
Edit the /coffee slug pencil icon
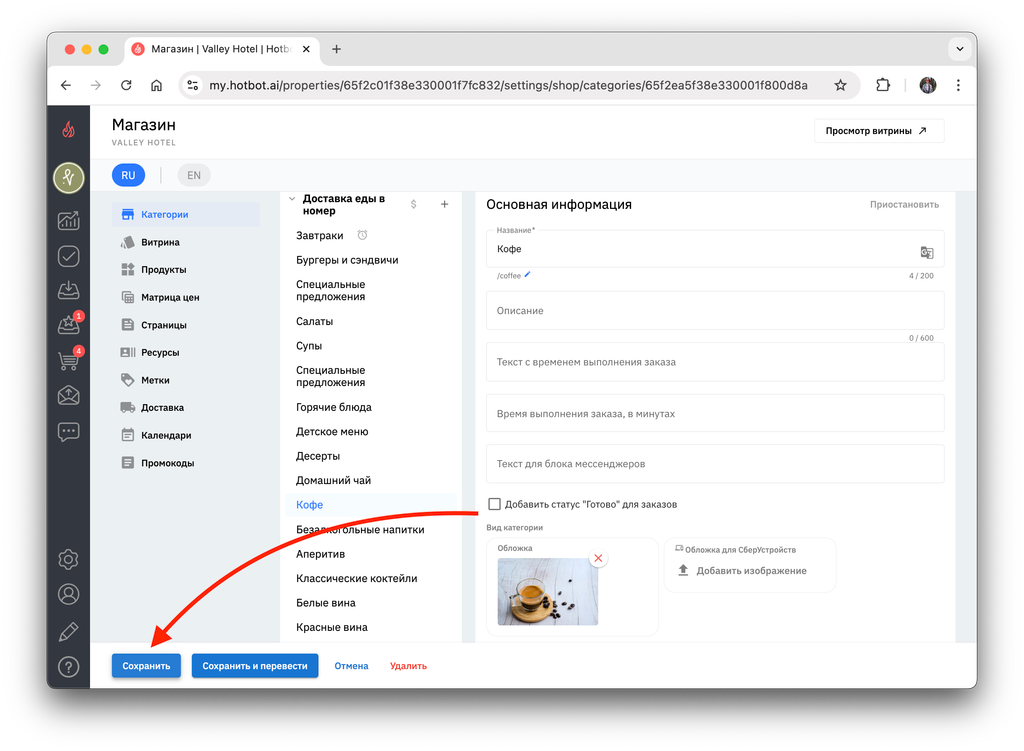[527, 275]
